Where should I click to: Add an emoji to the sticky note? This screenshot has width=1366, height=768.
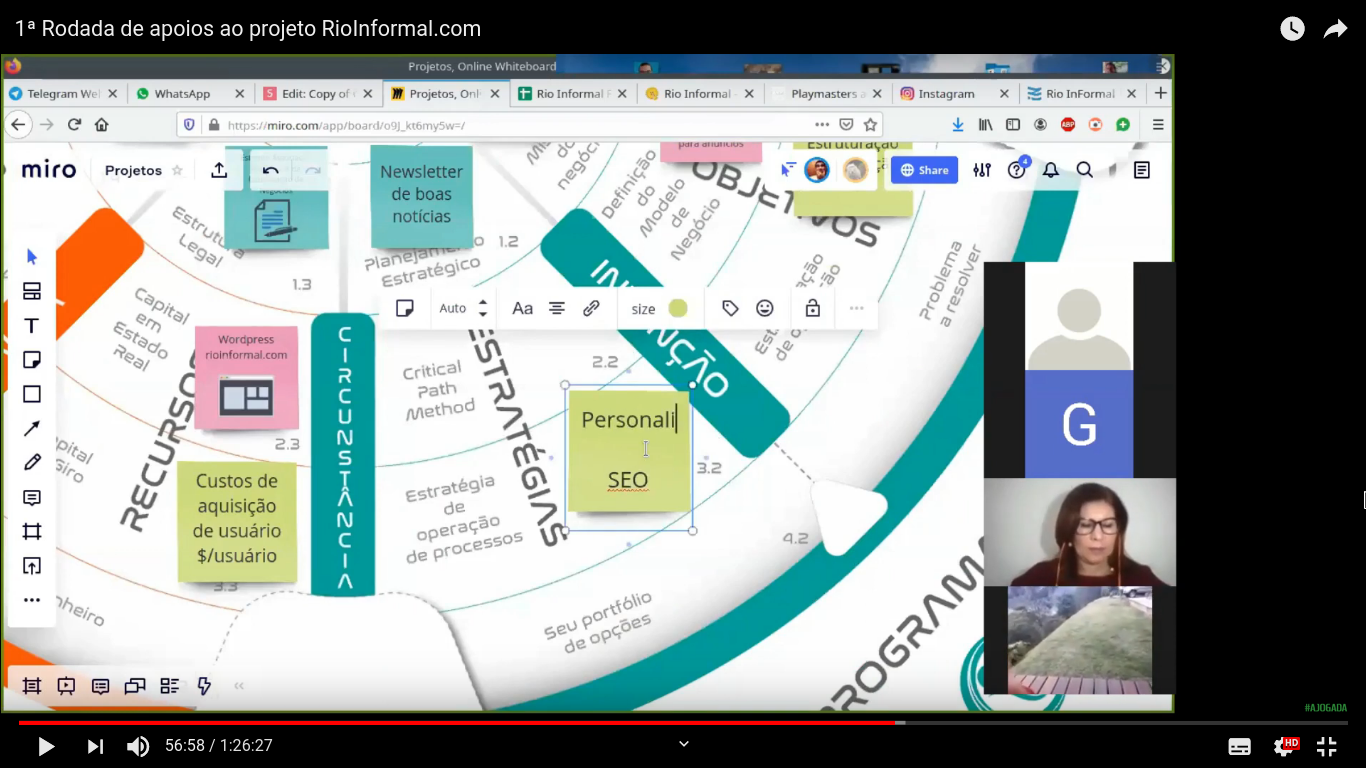(765, 308)
